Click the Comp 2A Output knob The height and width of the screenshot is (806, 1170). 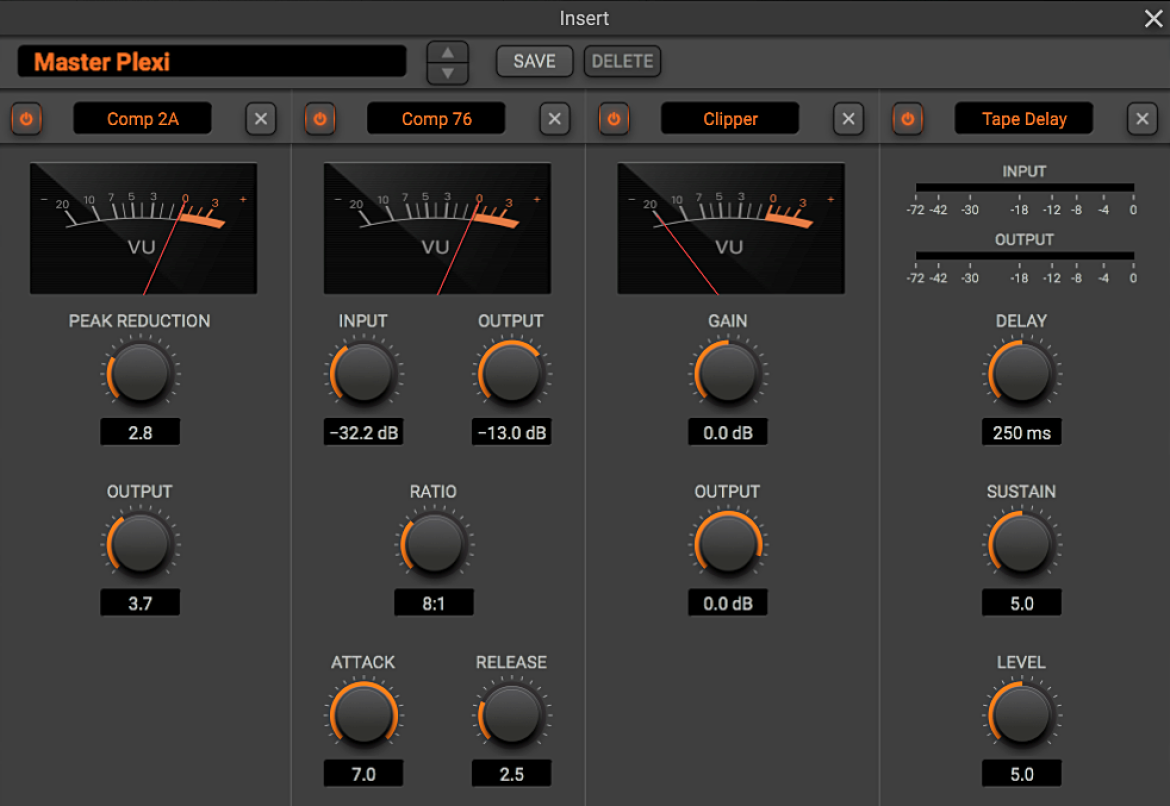tap(140, 544)
